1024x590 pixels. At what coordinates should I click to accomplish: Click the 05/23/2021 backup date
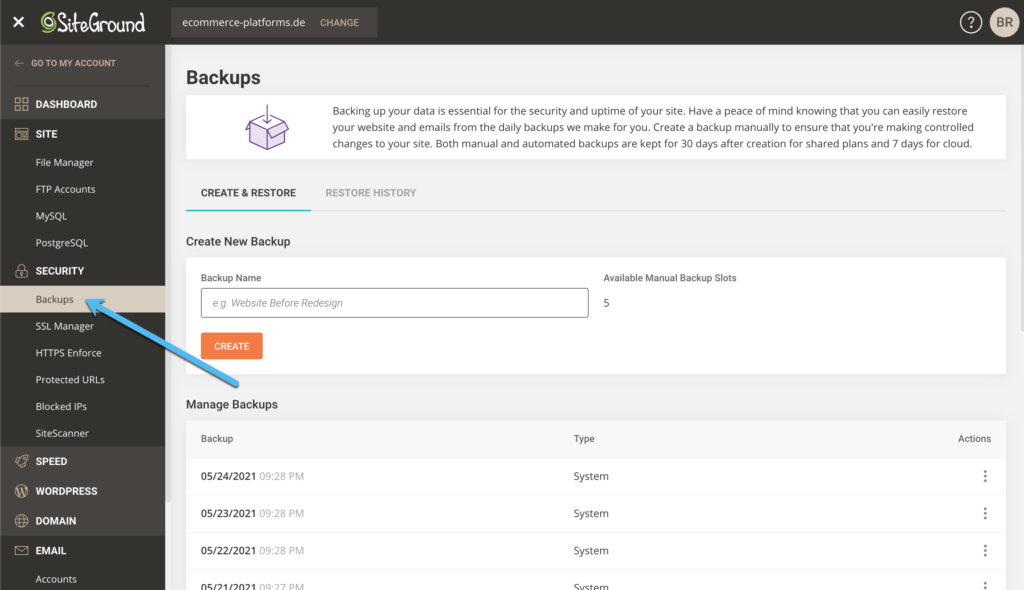(228, 514)
